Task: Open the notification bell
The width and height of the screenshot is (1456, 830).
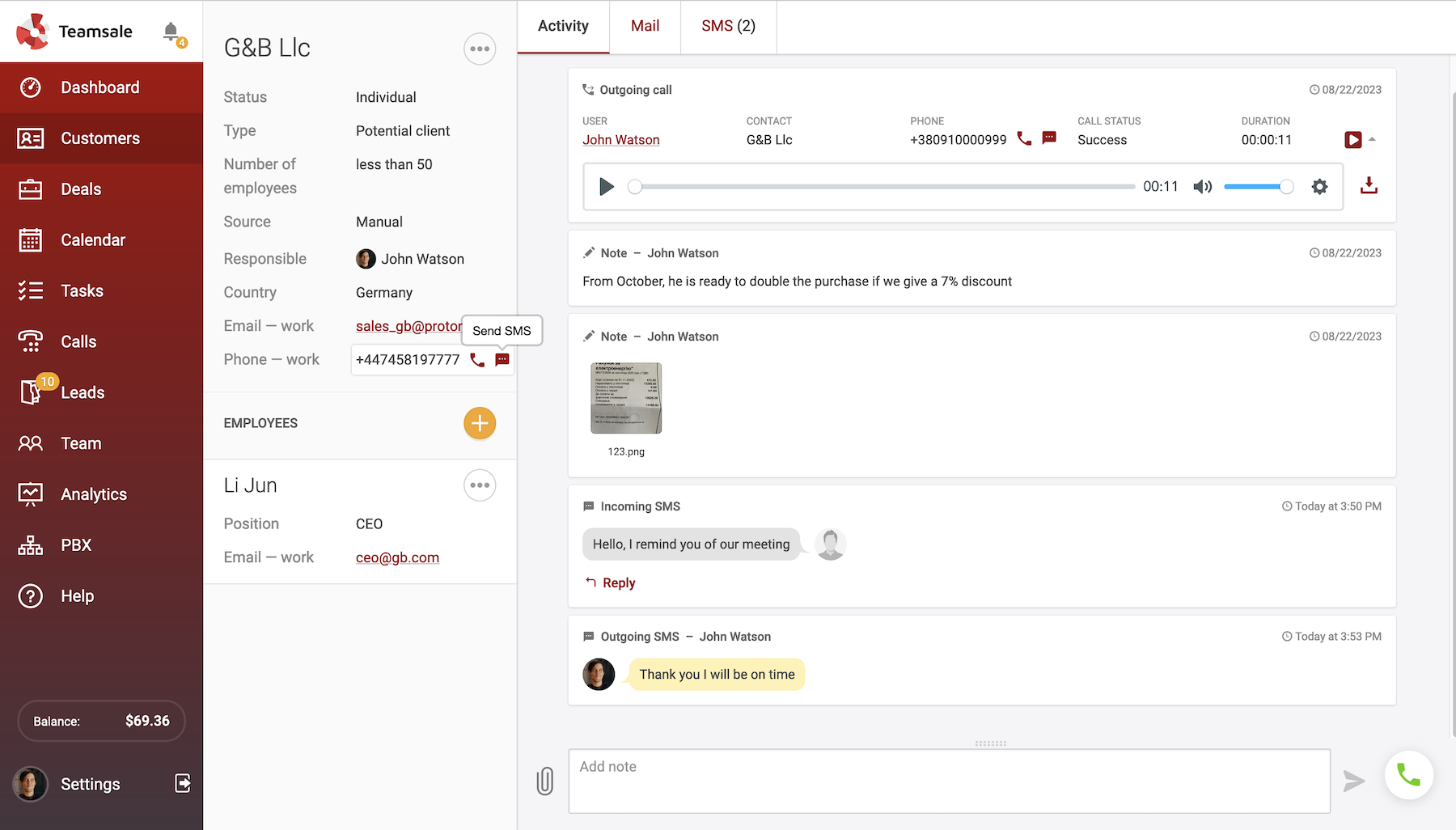Action: [170, 31]
